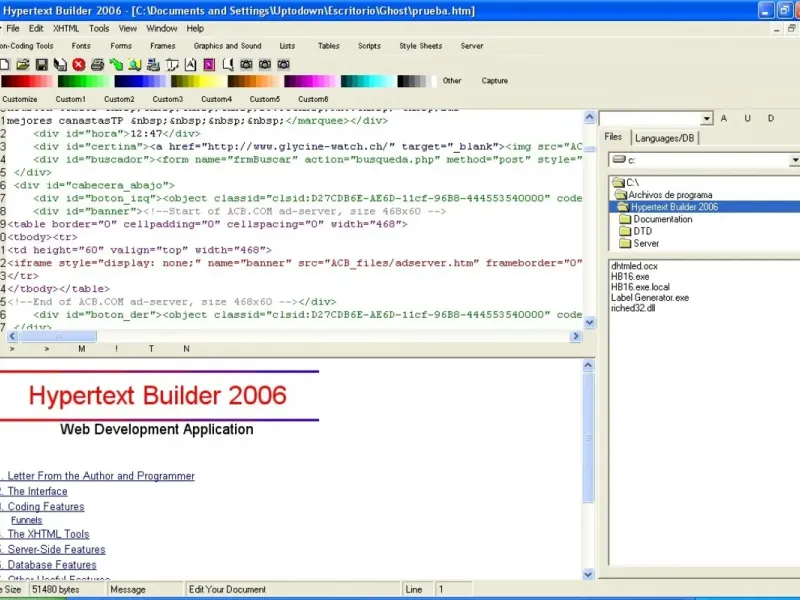
Task: Open the Help menu
Action: 195,29
